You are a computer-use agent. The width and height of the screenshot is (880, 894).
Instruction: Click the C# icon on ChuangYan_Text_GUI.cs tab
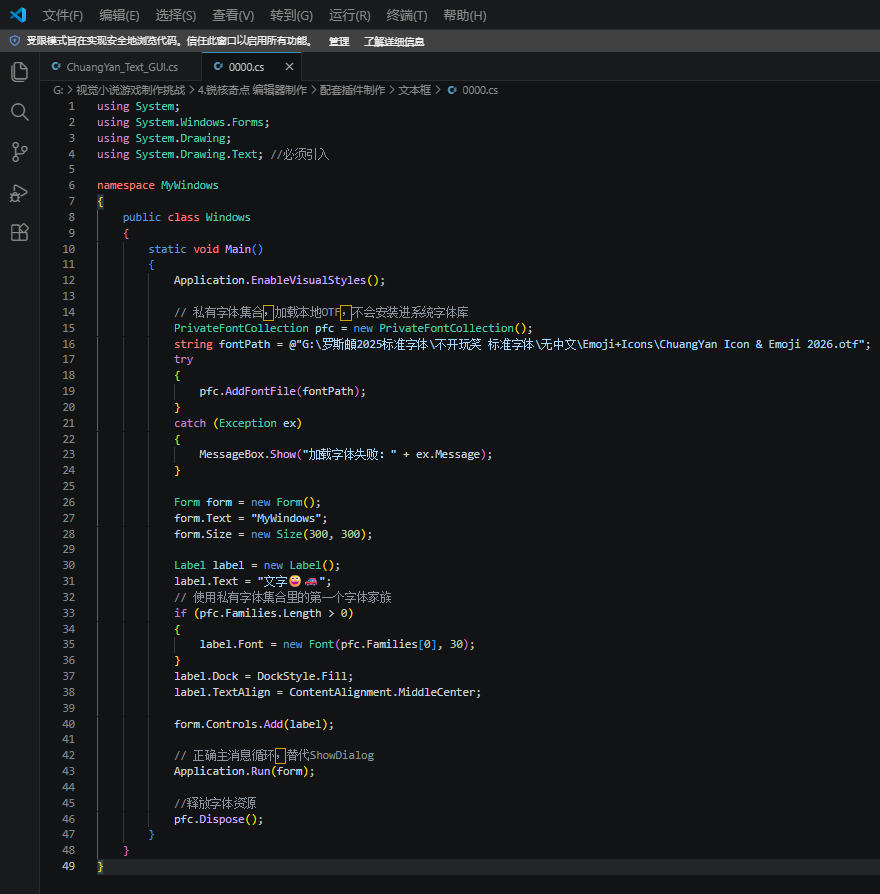click(x=56, y=67)
